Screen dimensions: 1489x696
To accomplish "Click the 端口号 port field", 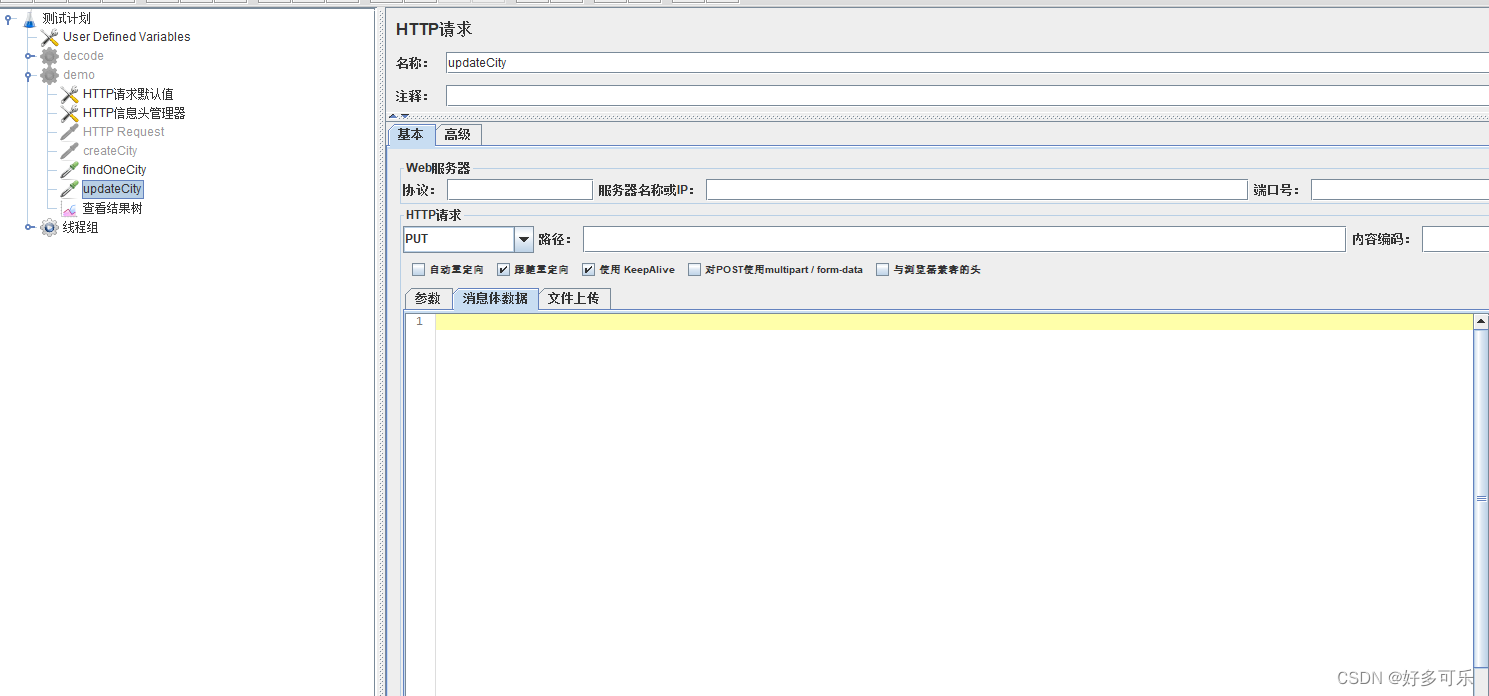I will pos(1400,190).
